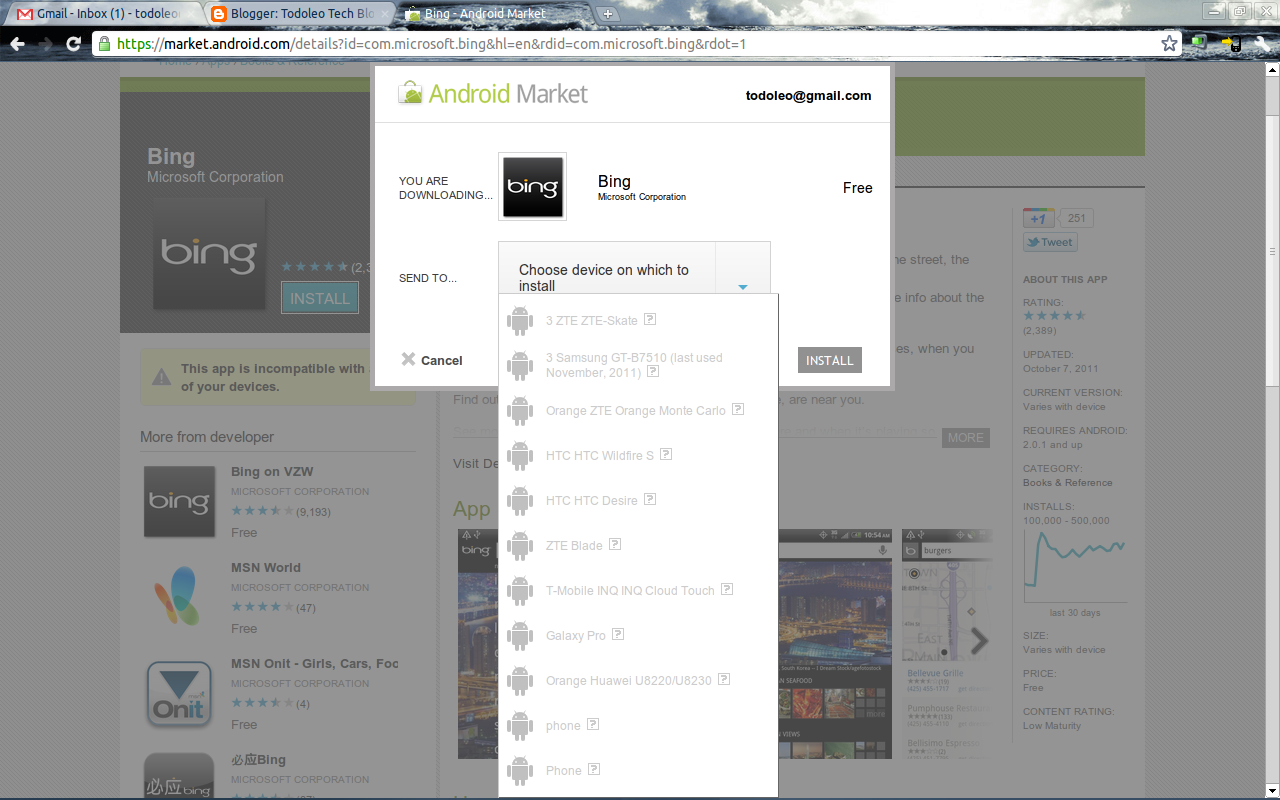Click the Tweet button
1280x800 pixels.
[x=1050, y=241]
